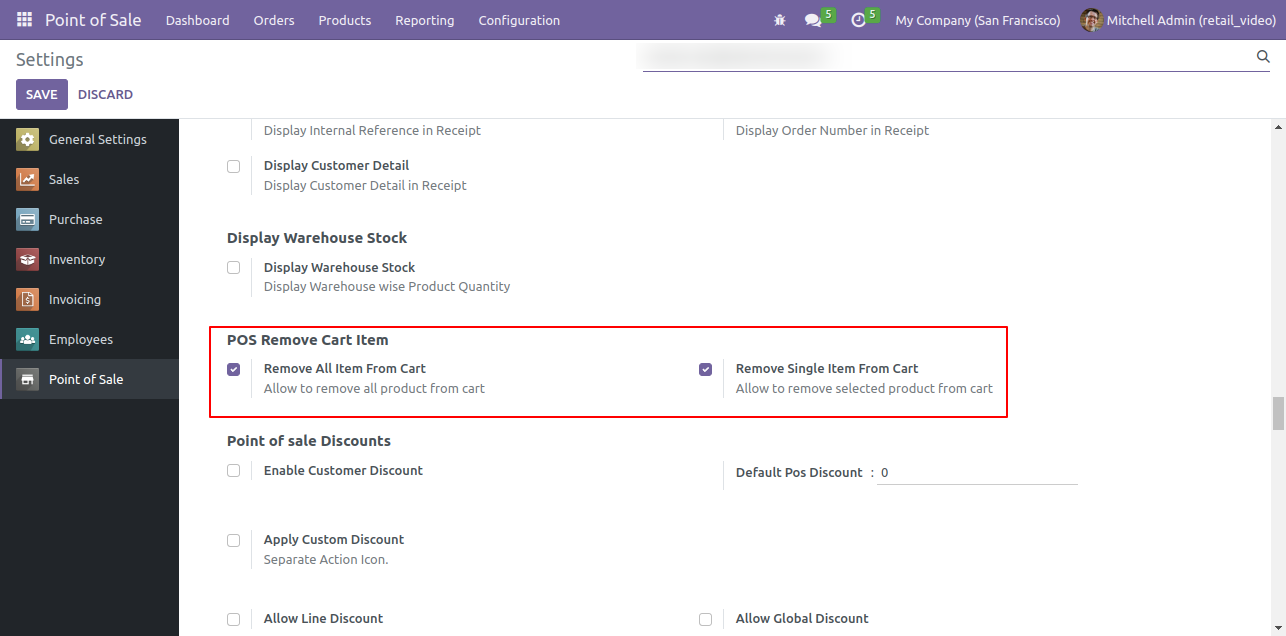Select Inventory label in settings sidebar
The width and height of the screenshot is (1286, 636).
pyautogui.click(x=77, y=260)
